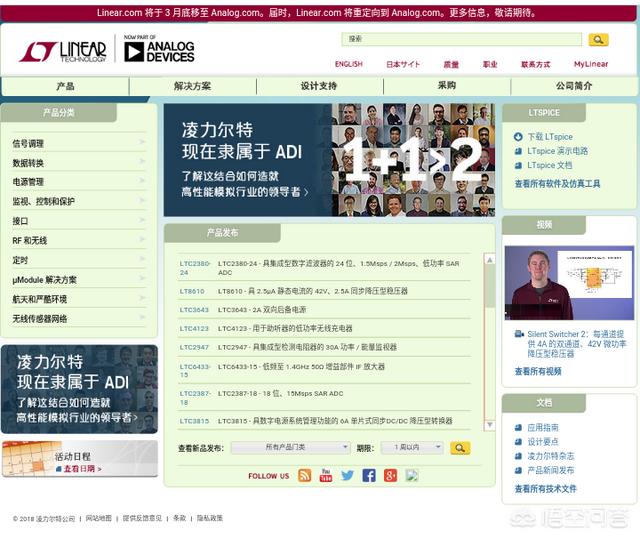Open the 1周以内 period dropdown
Viewport: 640px width, 539px height.
pos(411,448)
